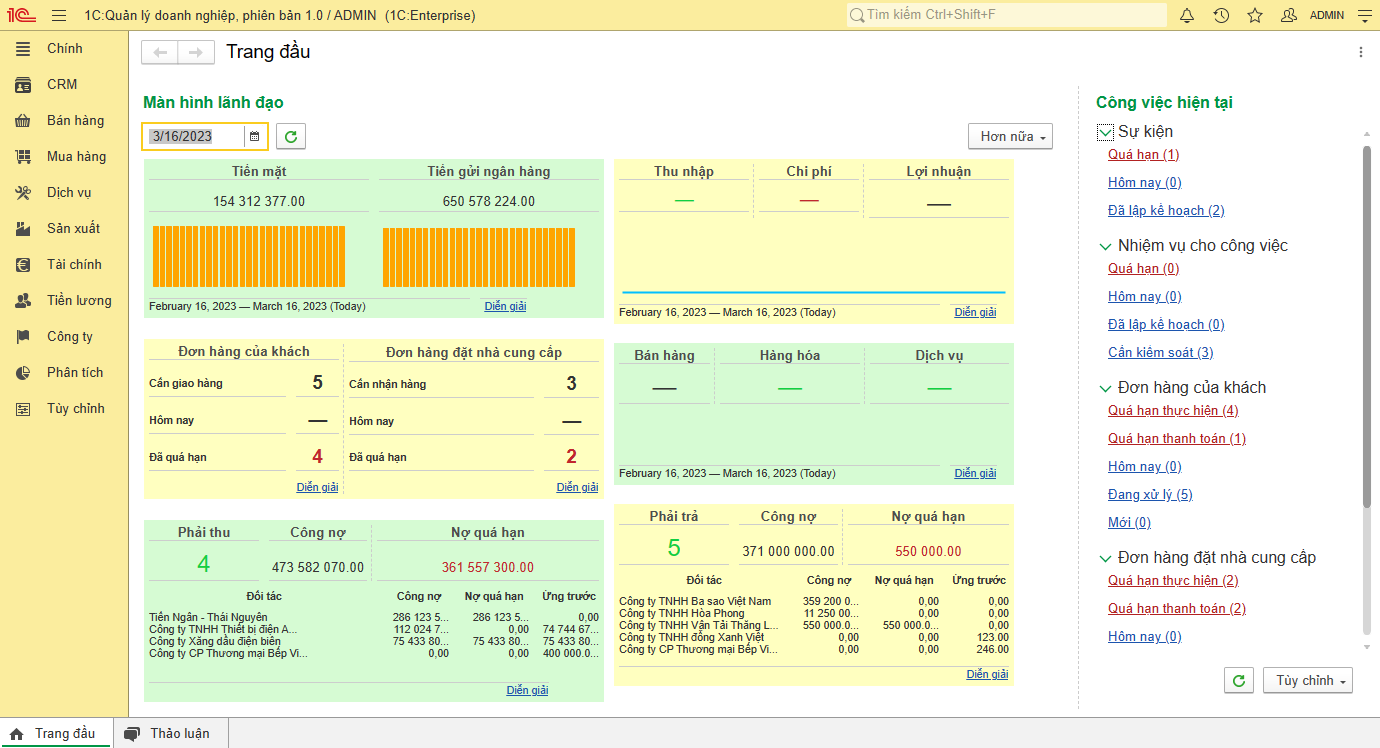
Task: Click Diễn giải link in Phải trả widget
Action: (987, 674)
